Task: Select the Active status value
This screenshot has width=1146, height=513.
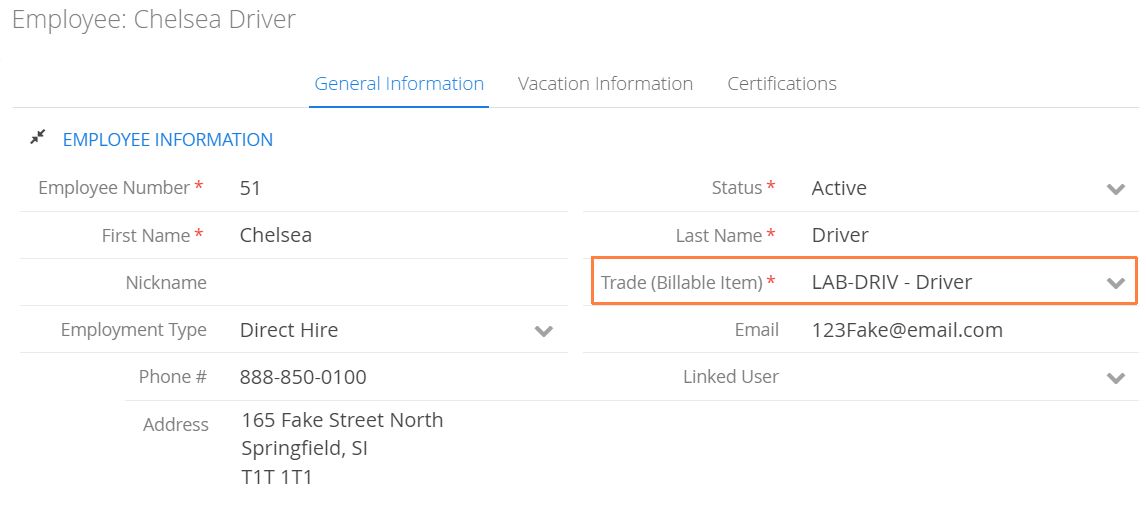Action: 839,189
